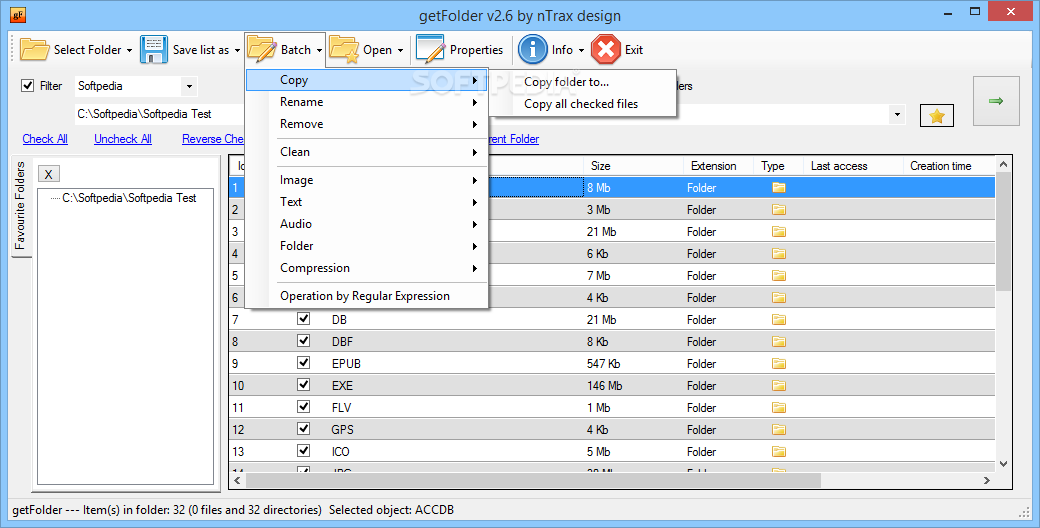Expand the Remove submenu

tap(367, 124)
